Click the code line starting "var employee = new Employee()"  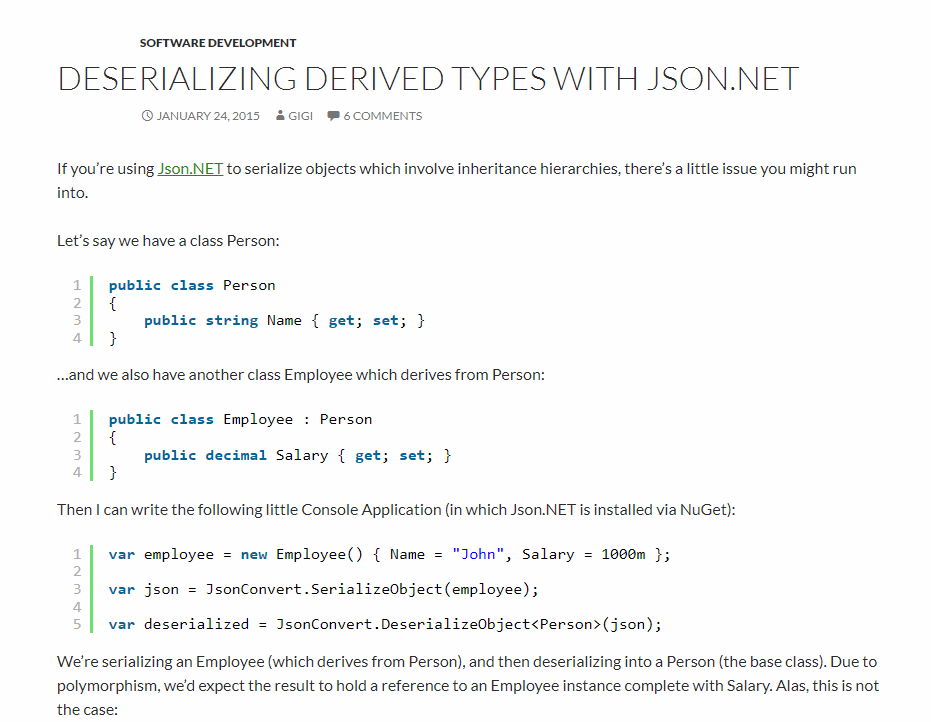click(x=390, y=555)
